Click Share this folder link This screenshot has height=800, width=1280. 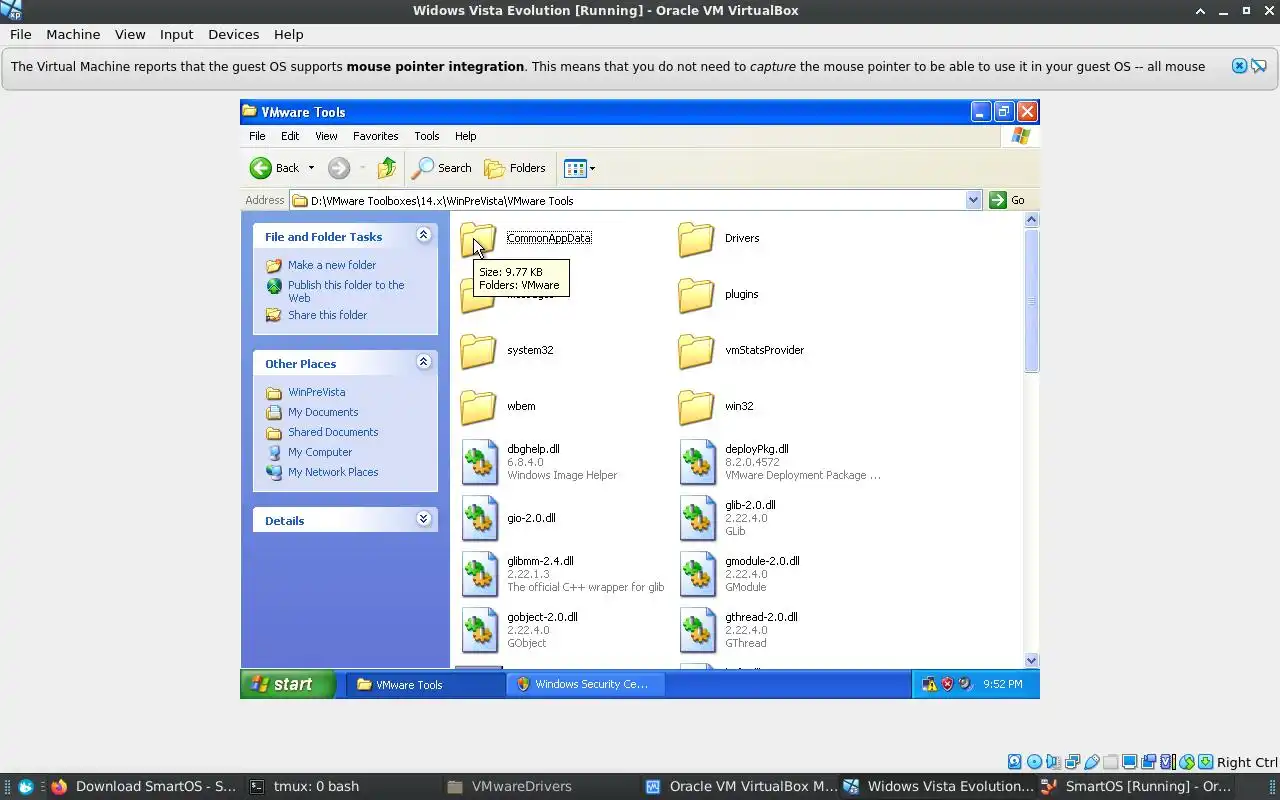click(328, 315)
